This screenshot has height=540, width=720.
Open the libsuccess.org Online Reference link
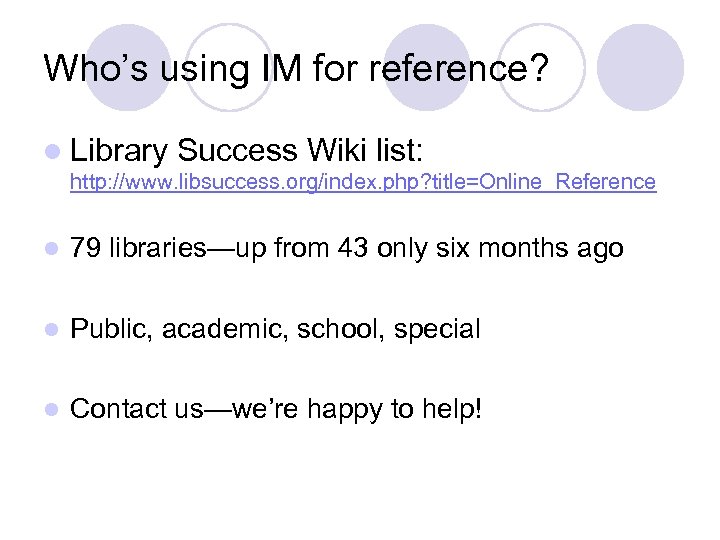[x=362, y=182]
